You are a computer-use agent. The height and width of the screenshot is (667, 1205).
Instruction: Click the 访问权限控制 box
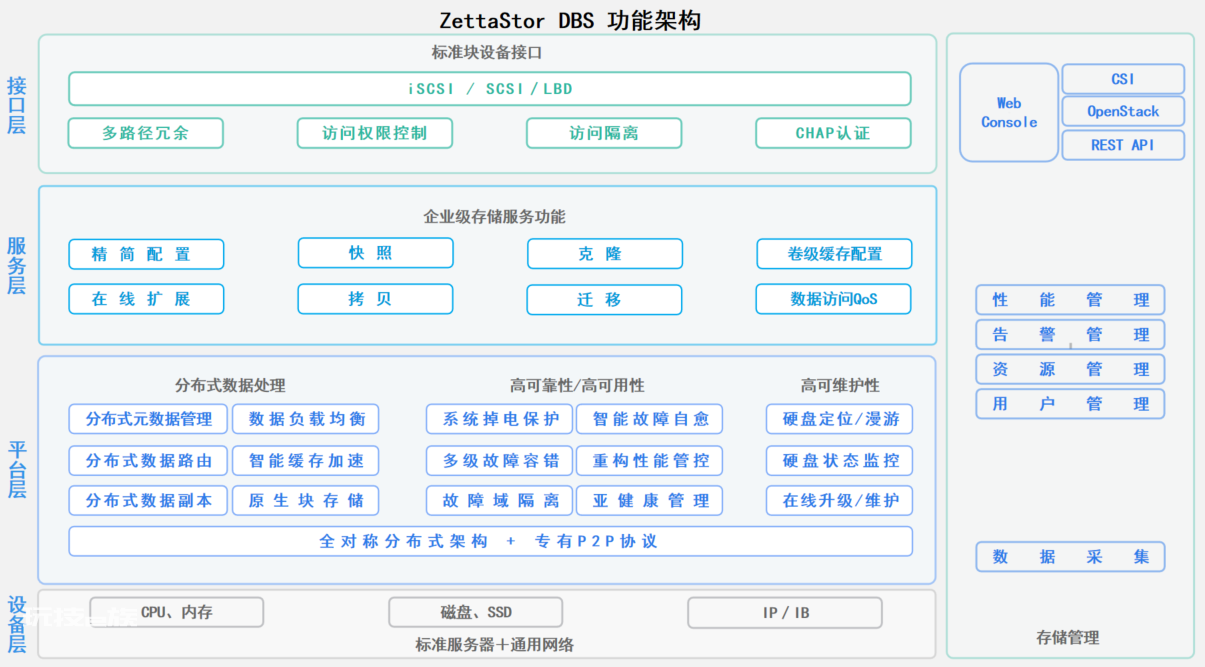375,133
